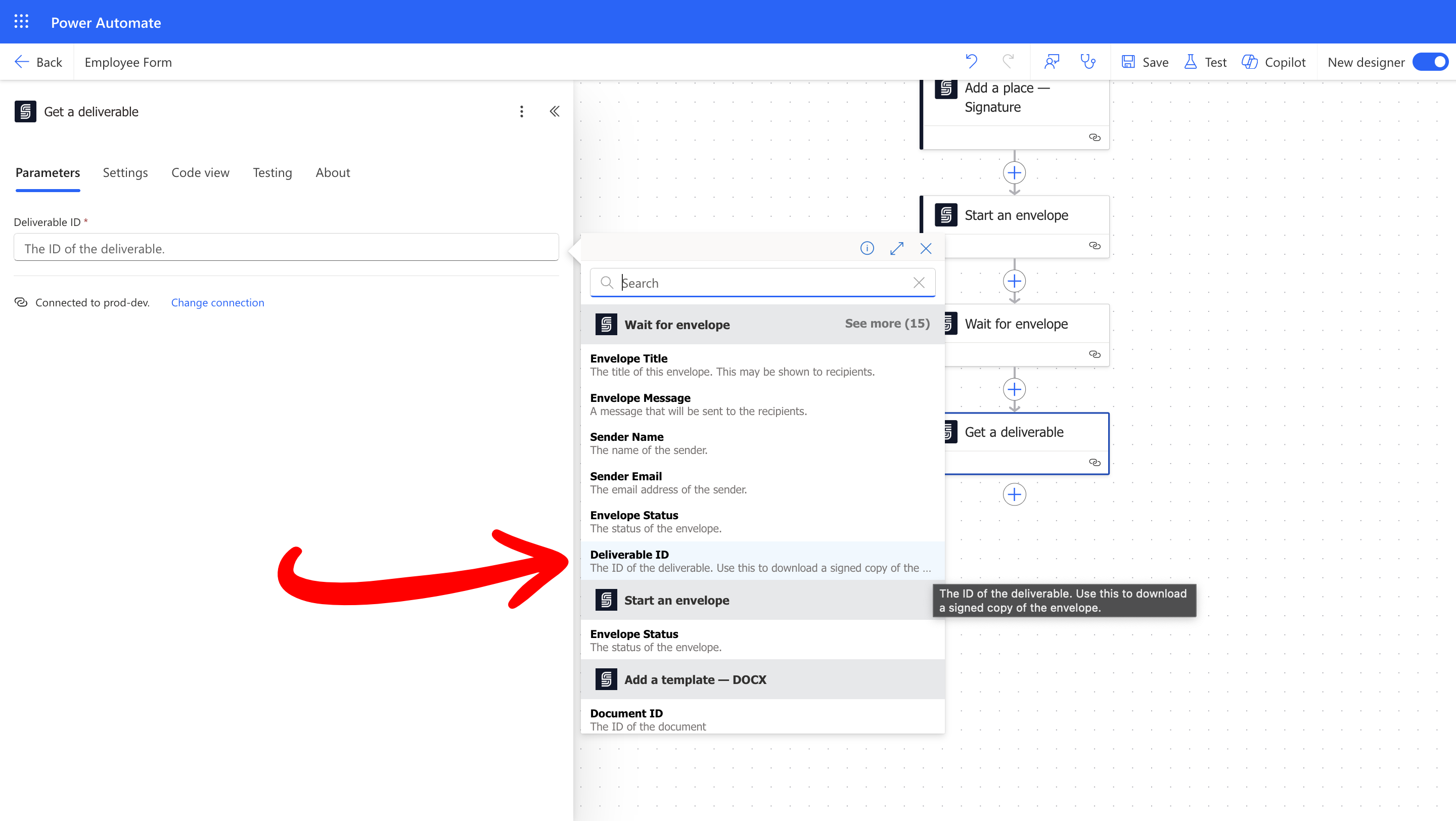Click the Deliverable ID input field
Viewport: 1456px width, 821px height.
286,249
